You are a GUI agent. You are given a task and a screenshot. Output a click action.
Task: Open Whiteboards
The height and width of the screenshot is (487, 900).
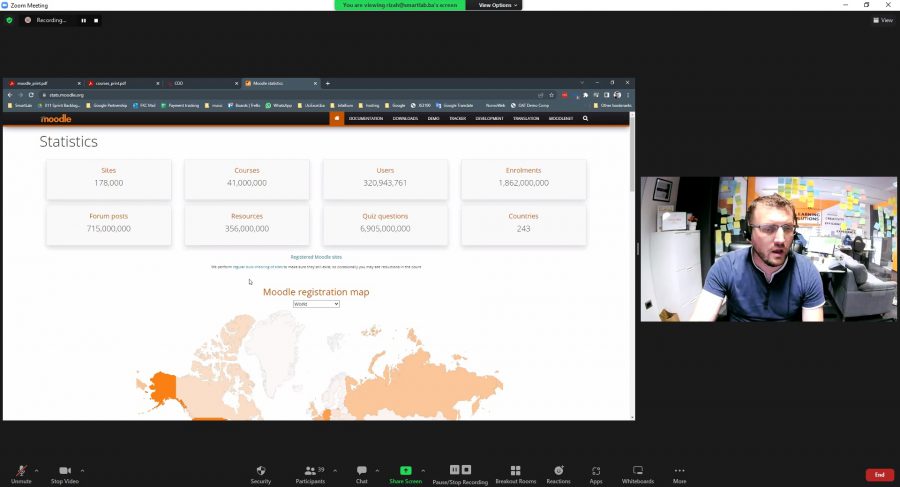(638, 474)
